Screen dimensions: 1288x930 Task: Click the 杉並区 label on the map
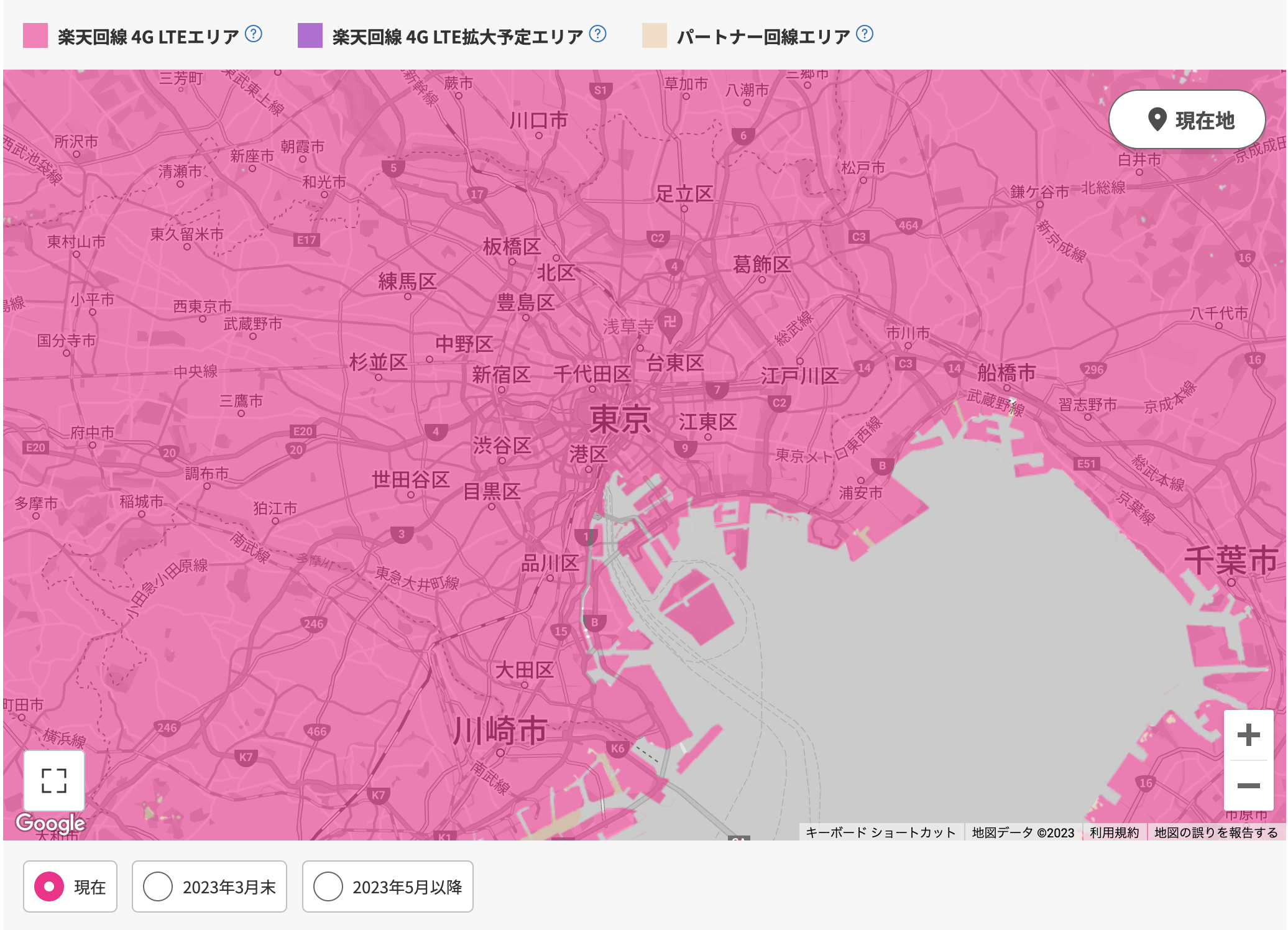click(x=378, y=361)
